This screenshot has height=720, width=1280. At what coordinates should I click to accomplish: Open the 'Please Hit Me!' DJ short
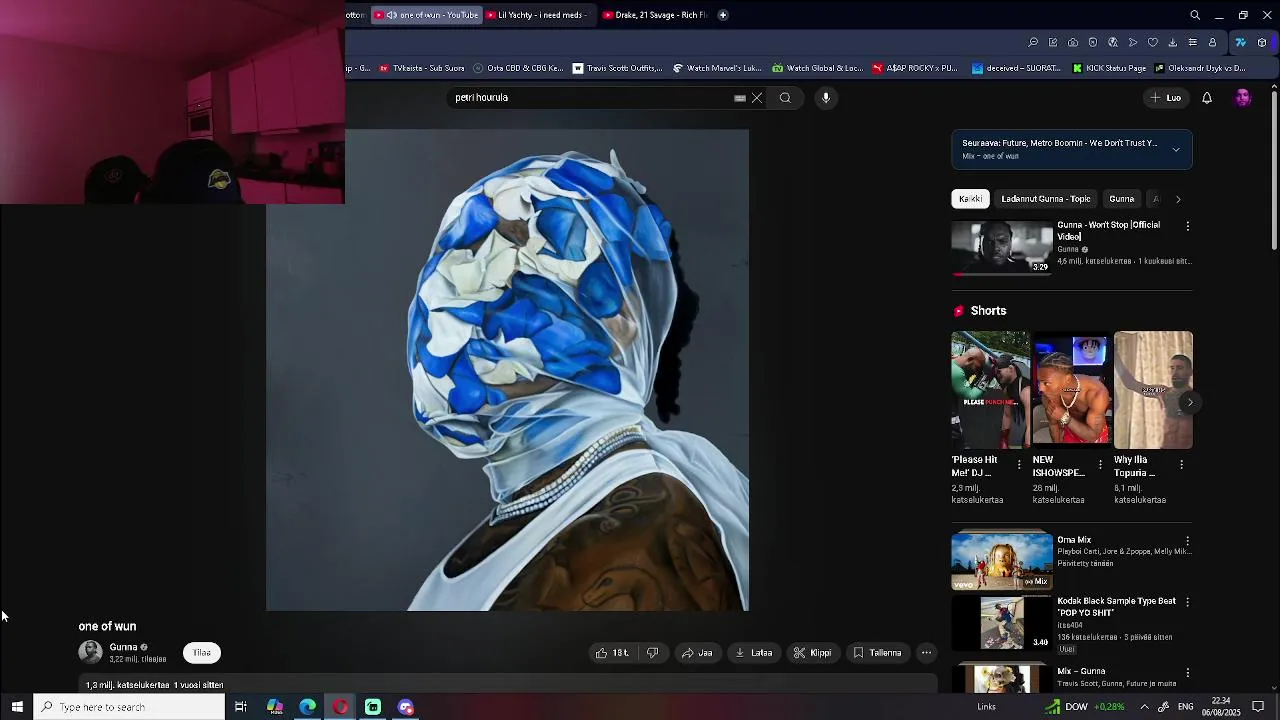click(x=990, y=390)
